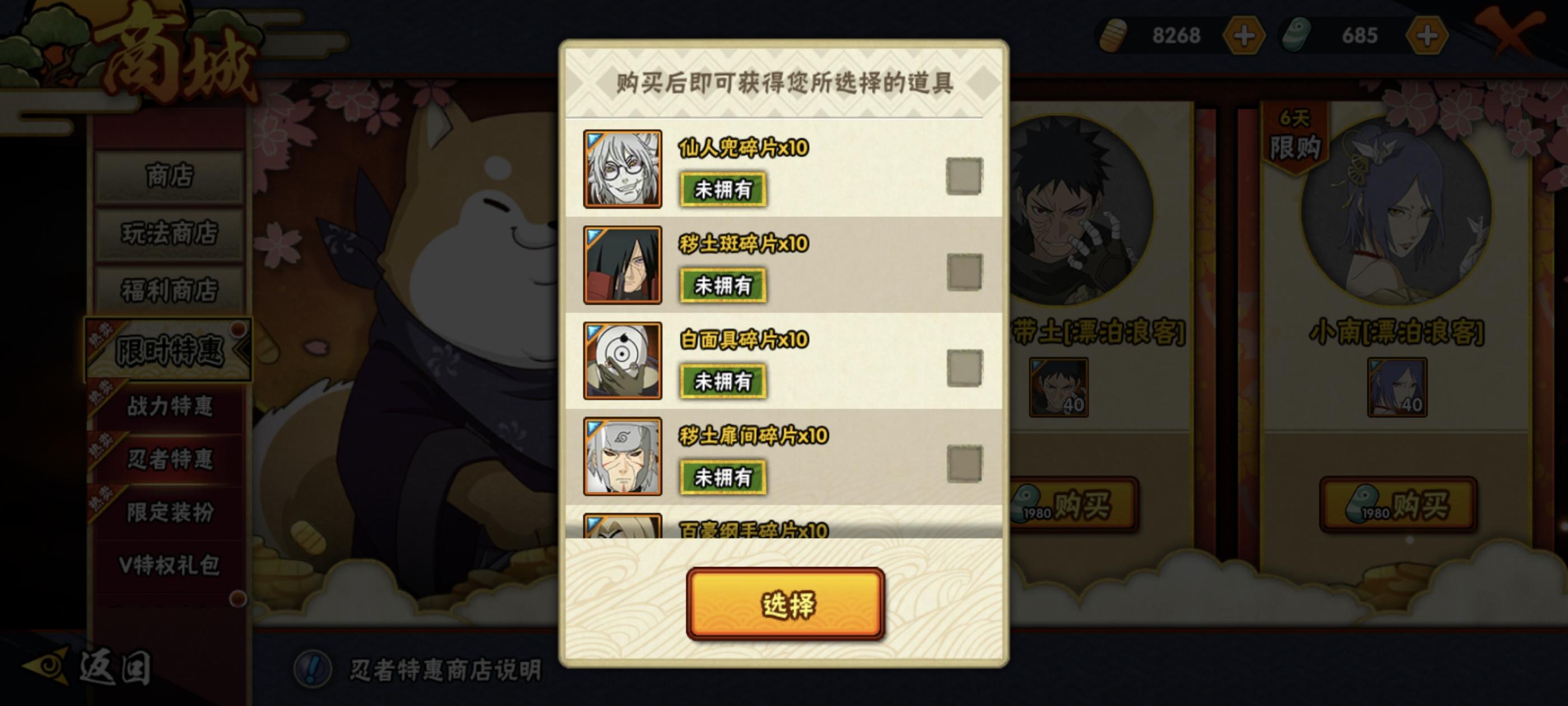Check the 白面具碎片x10 checkbox
This screenshot has height=706, width=1568.
pyautogui.click(x=964, y=368)
